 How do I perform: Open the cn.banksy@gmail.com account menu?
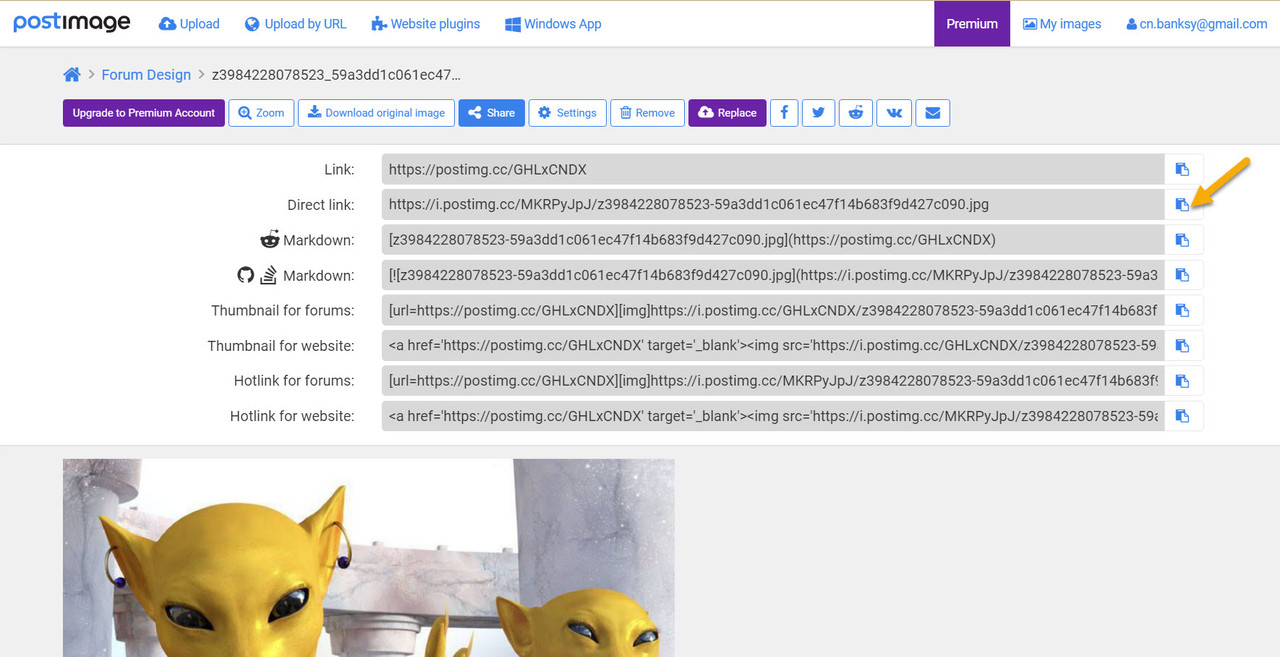click(1197, 24)
